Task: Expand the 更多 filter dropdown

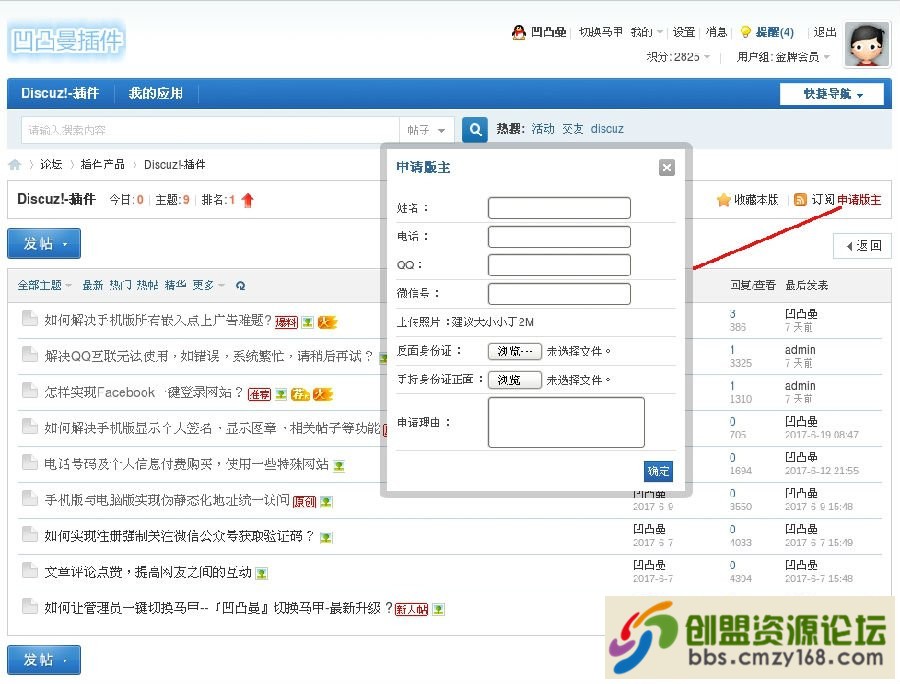Action: click(x=208, y=285)
